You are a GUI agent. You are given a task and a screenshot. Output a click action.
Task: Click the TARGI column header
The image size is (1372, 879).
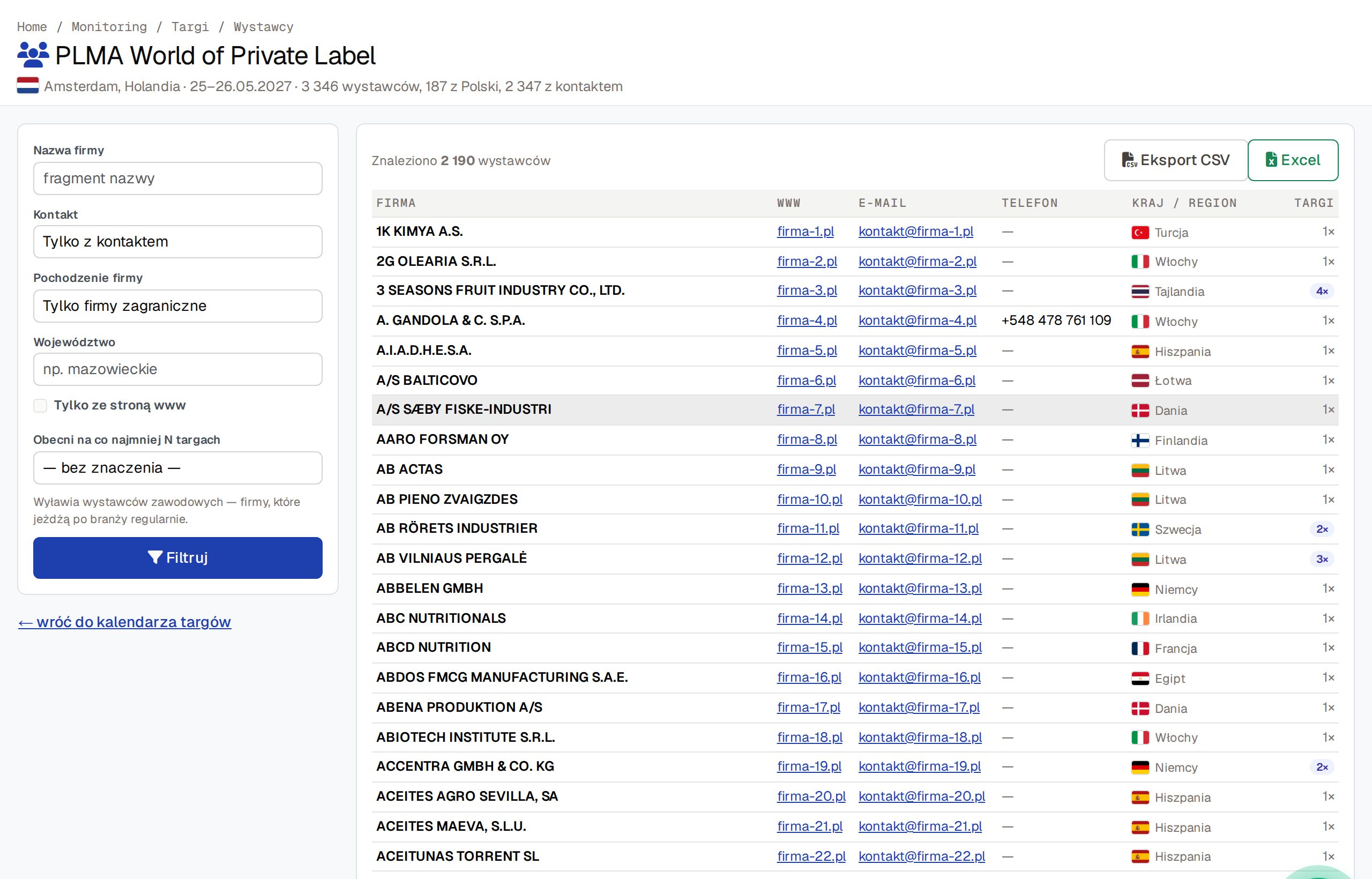click(1313, 203)
